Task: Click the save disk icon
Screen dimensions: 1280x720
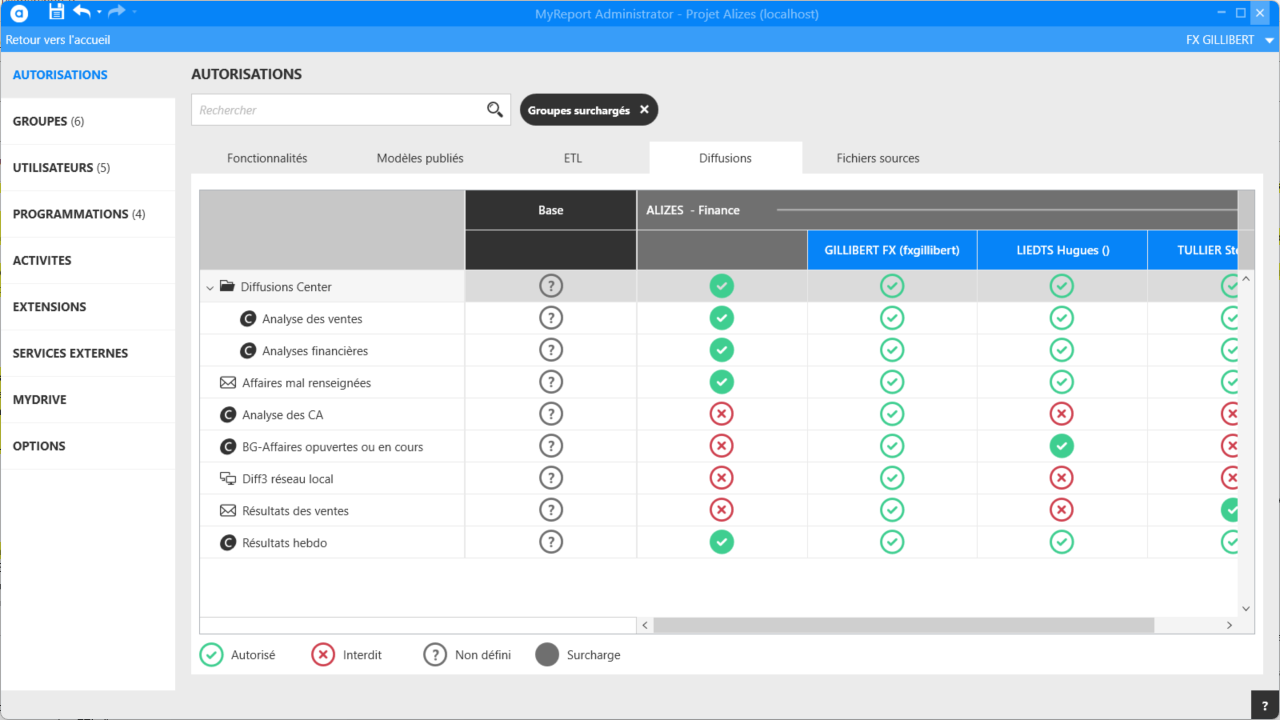Action: (x=56, y=12)
